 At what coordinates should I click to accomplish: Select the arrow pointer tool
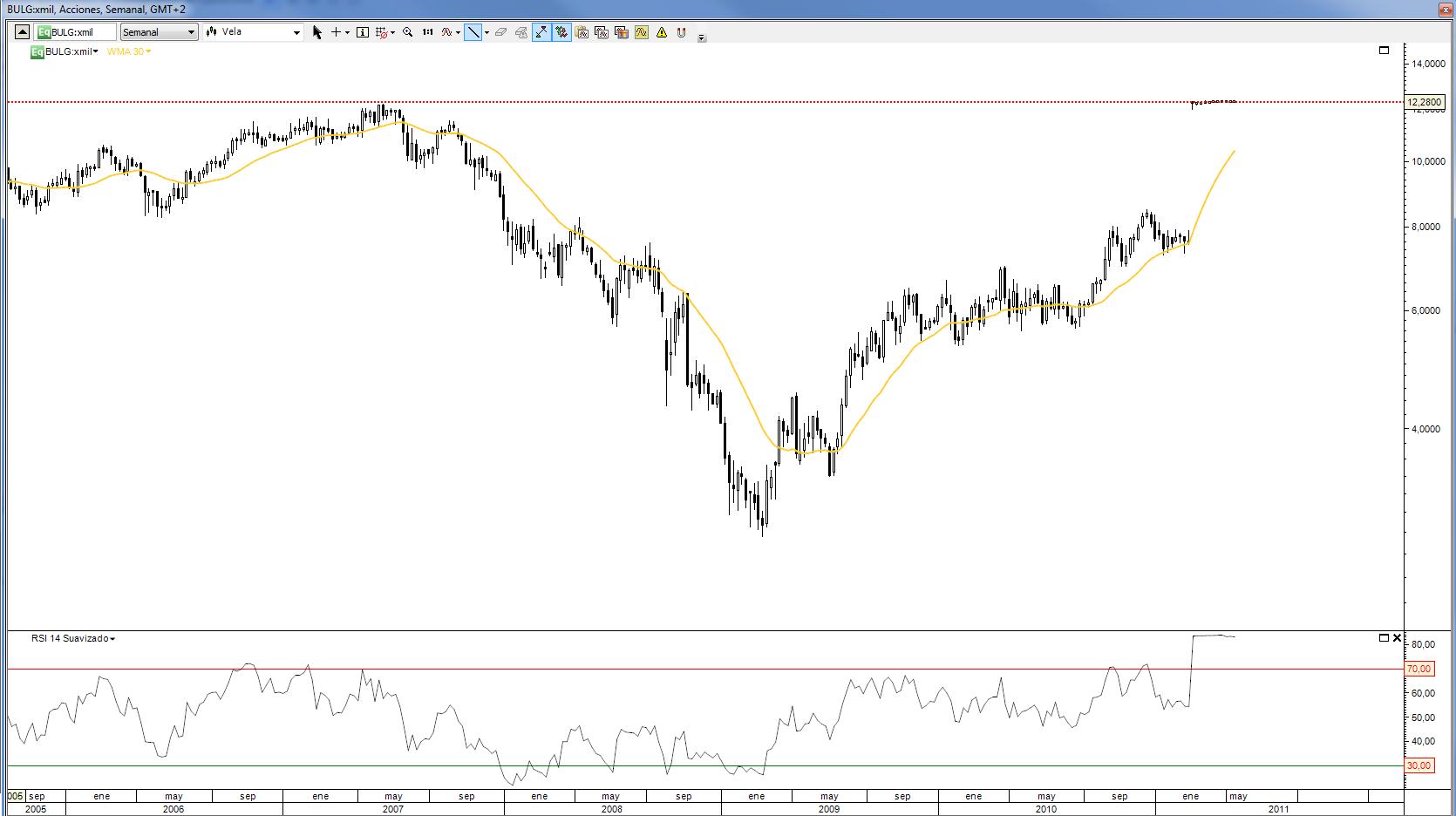point(316,32)
